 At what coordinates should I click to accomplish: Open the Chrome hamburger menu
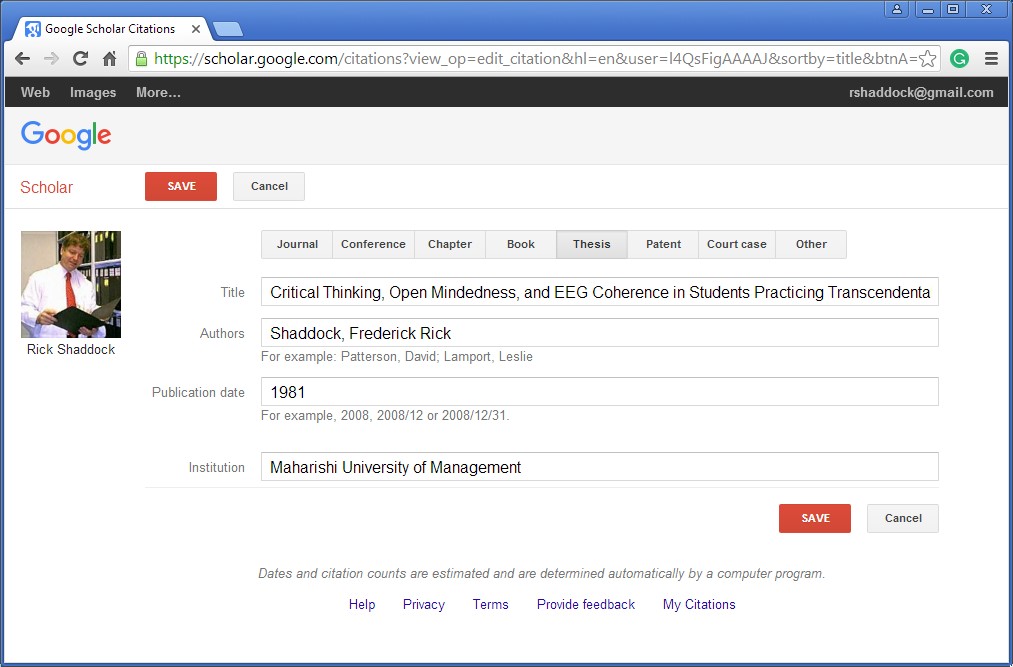(x=991, y=59)
